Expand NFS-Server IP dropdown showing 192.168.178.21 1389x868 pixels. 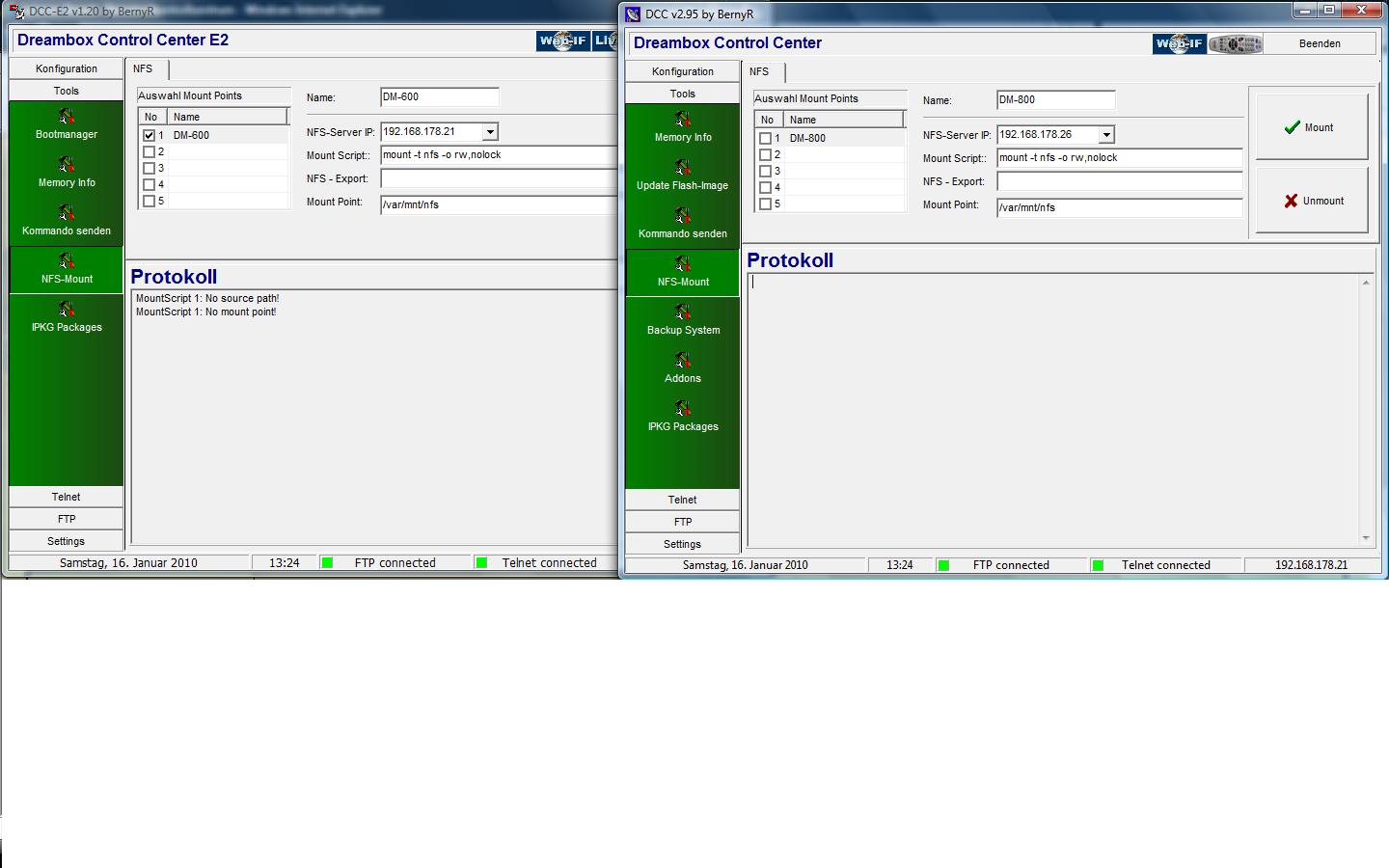[x=490, y=132]
